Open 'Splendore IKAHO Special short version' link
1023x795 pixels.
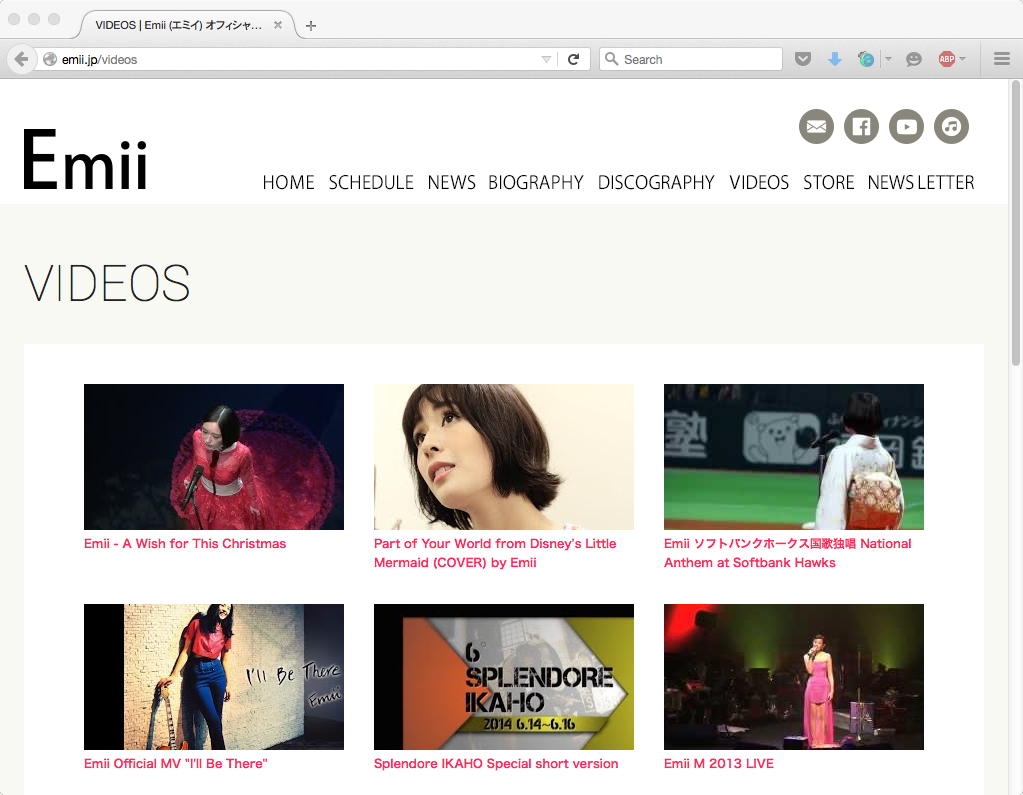(496, 763)
